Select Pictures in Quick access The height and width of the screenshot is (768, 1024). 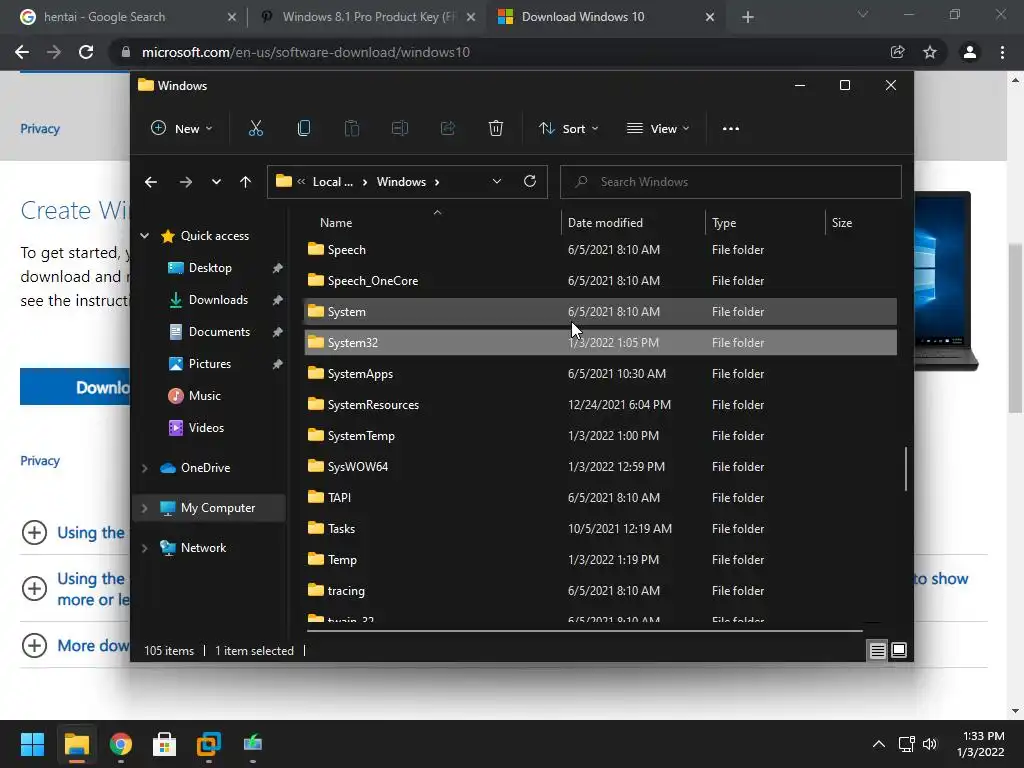[x=210, y=364]
